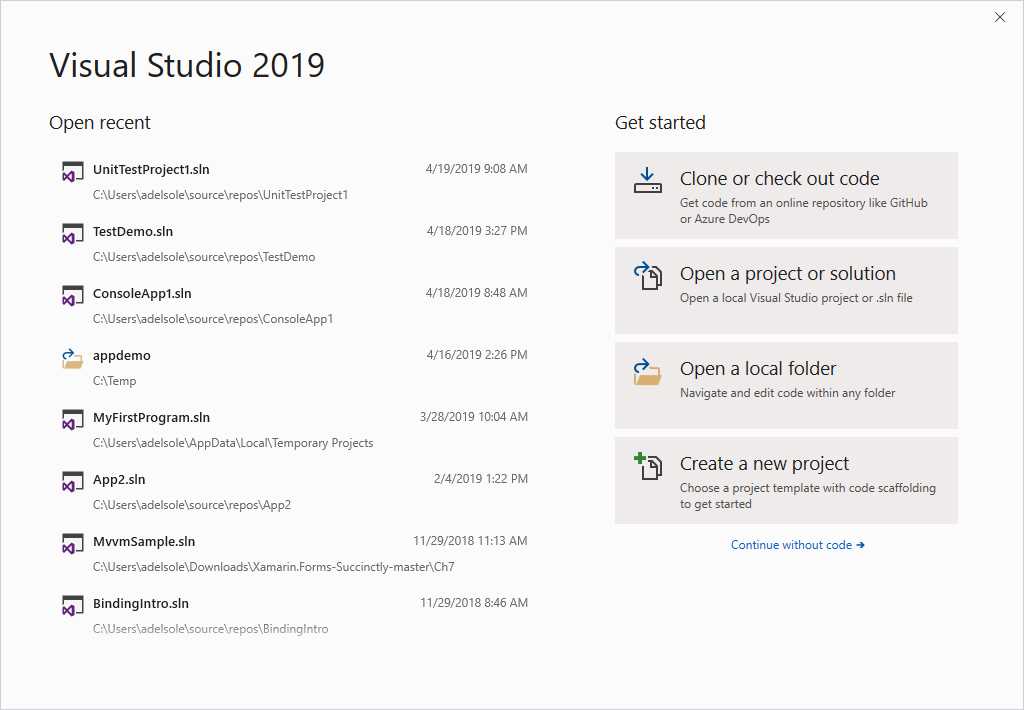Click the Create a new project icon
Screen dimensions: 1024x710
coord(647,464)
